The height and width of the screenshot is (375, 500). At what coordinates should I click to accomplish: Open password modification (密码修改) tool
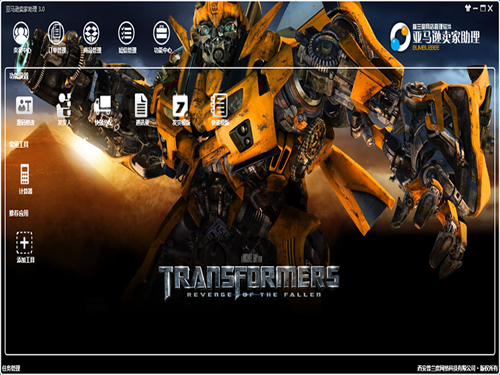[x=25, y=105]
